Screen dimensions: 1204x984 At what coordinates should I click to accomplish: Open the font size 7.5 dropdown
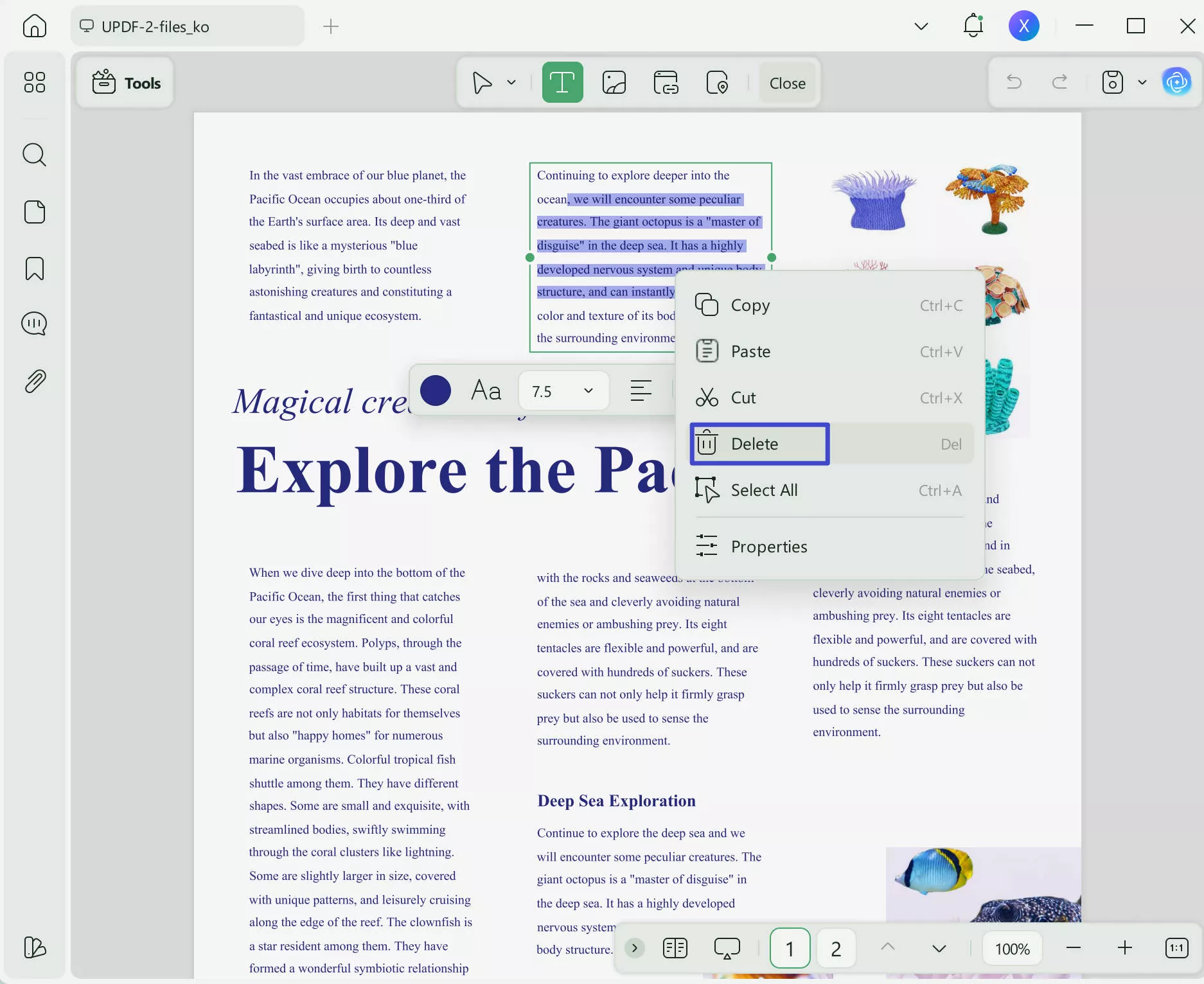[563, 391]
